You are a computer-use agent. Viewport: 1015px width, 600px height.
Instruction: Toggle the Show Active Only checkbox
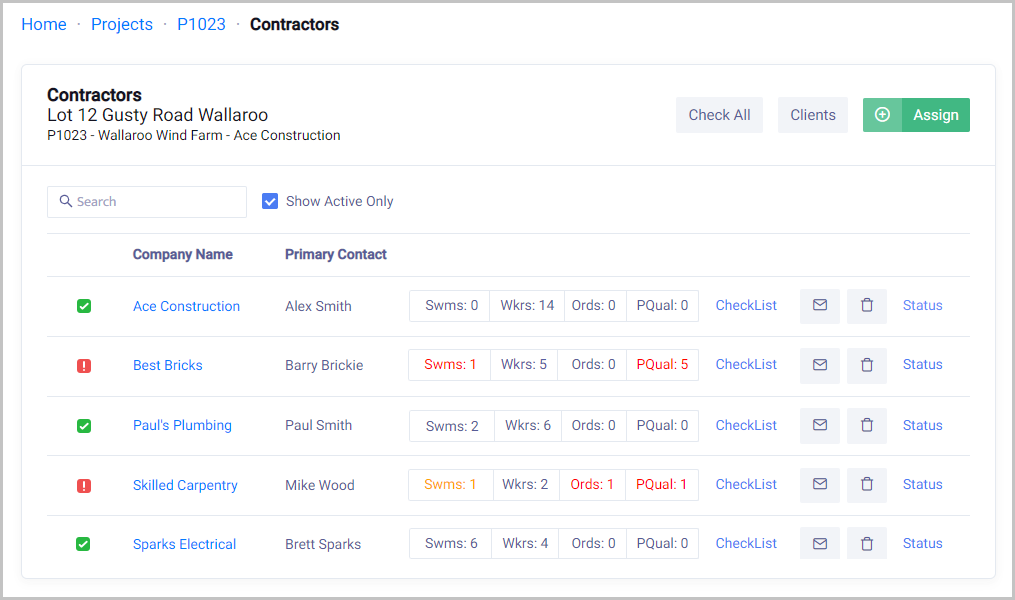(x=270, y=201)
